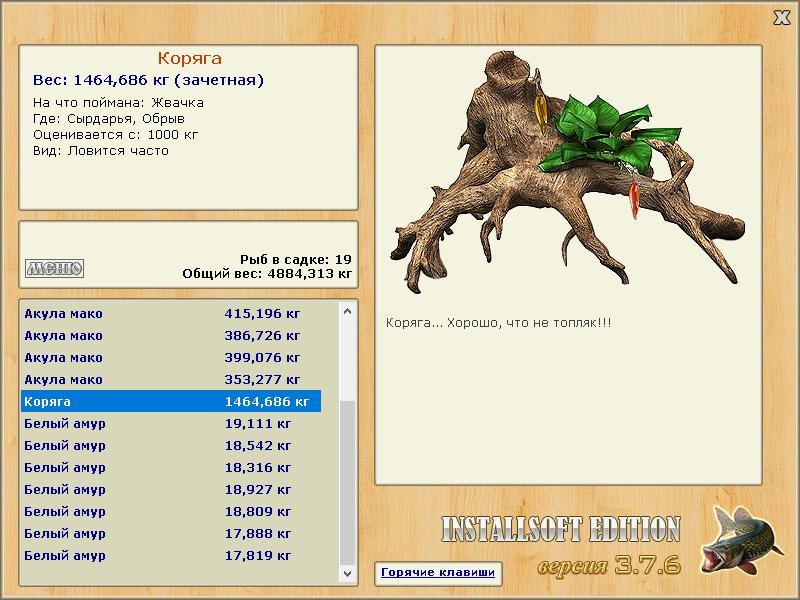Click the Вид: Ловится часто line
The width and height of the screenshot is (800, 600).
coord(101,151)
